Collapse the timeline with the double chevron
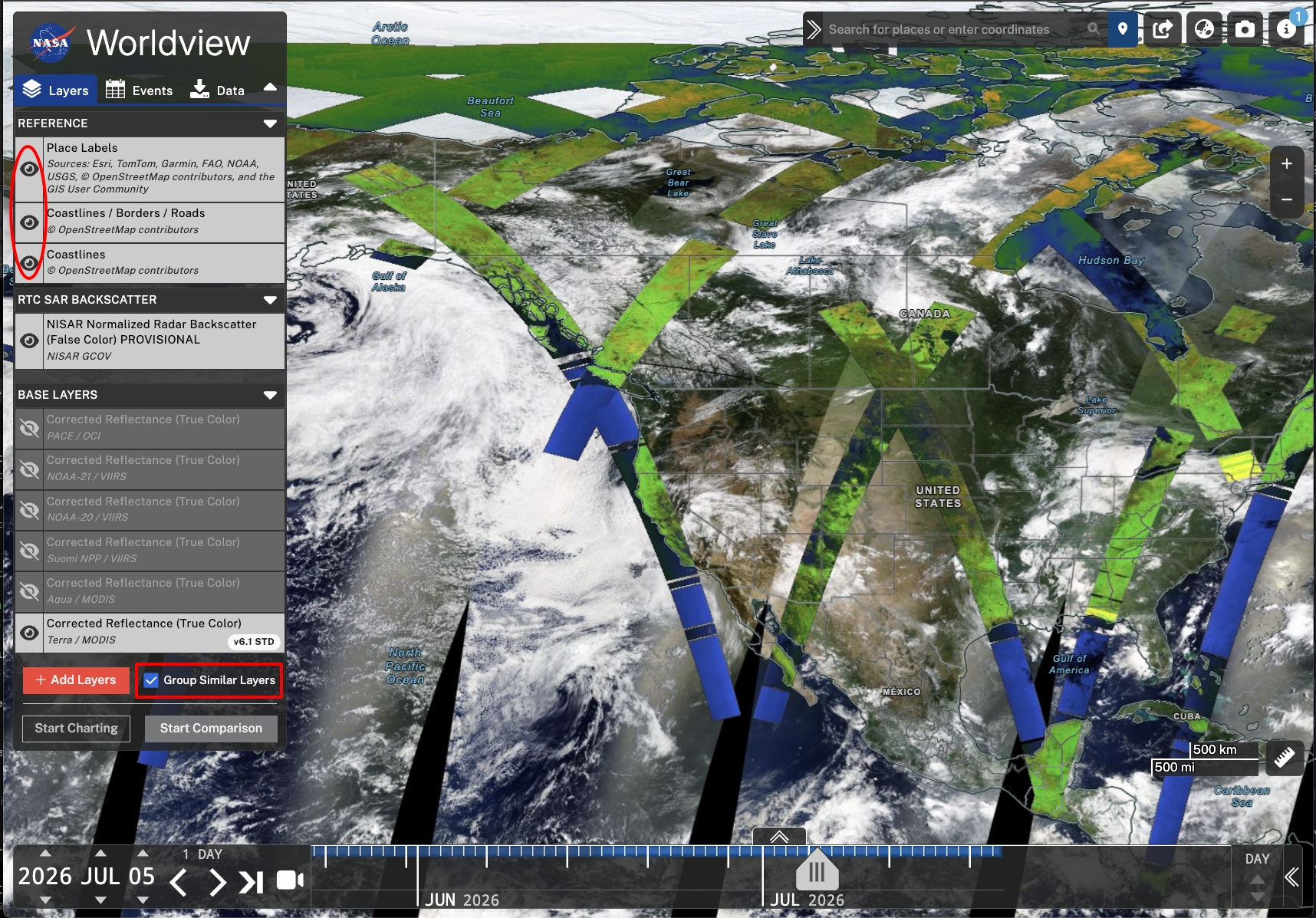Image resolution: width=1316 pixels, height=918 pixels. [1292, 877]
